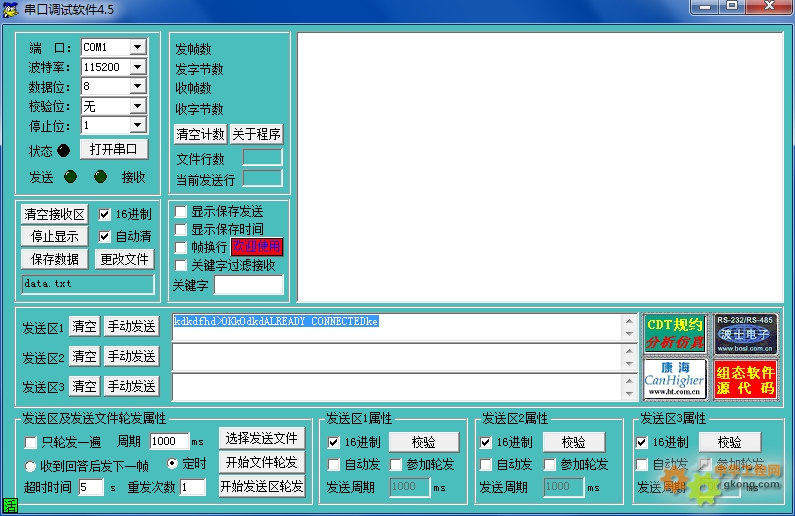Click 选择发送文件 button
This screenshot has height=516, width=795.
[x=262, y=438]
